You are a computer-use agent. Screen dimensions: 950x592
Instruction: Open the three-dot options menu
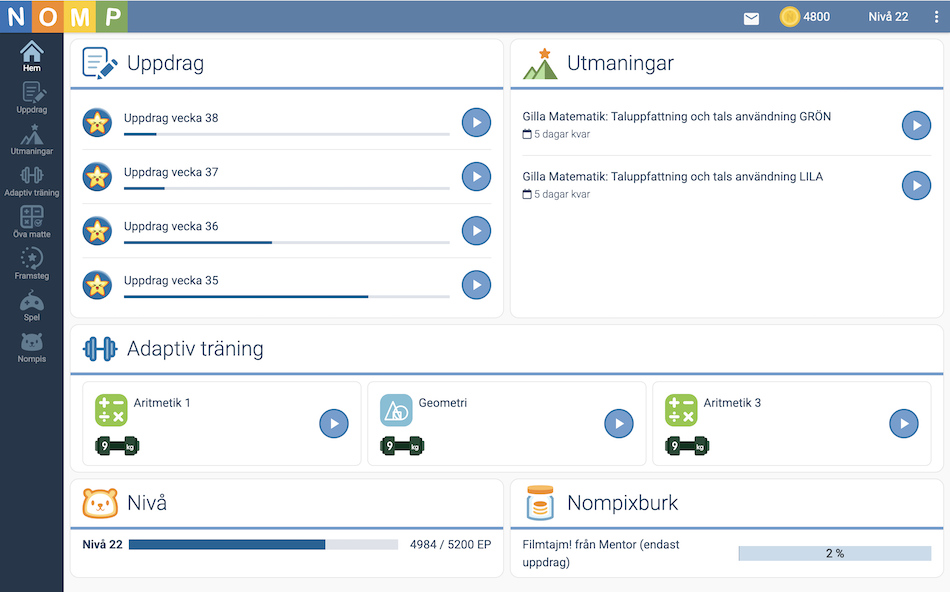pyautogui.click(x=936, y=17)
